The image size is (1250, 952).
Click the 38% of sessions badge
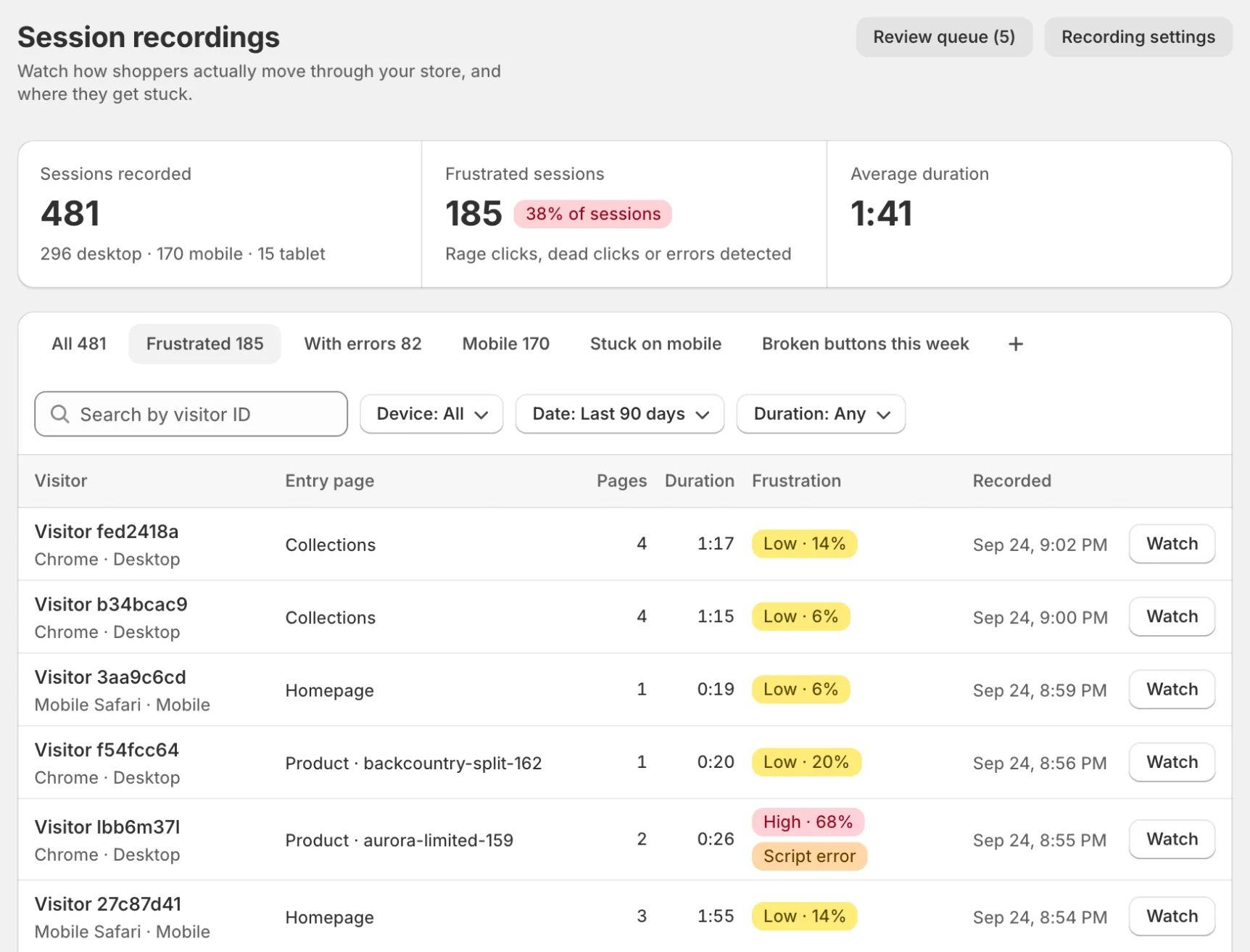[x=593, y=214]
